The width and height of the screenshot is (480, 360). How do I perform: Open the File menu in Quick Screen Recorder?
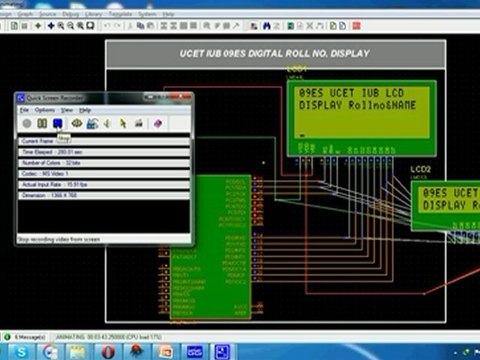(x=24, y=110)
